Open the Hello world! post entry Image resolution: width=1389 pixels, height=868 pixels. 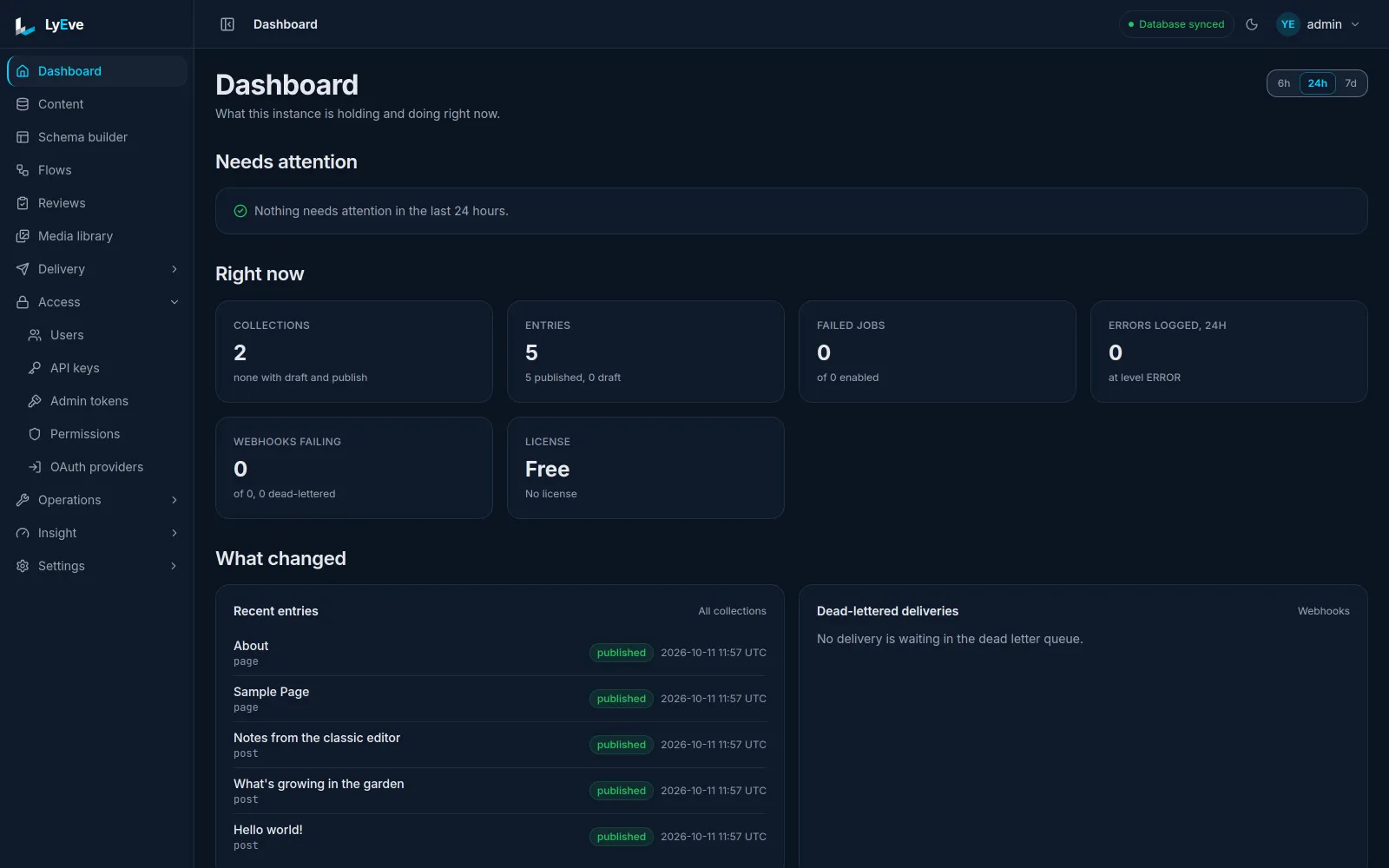point(500,837)
